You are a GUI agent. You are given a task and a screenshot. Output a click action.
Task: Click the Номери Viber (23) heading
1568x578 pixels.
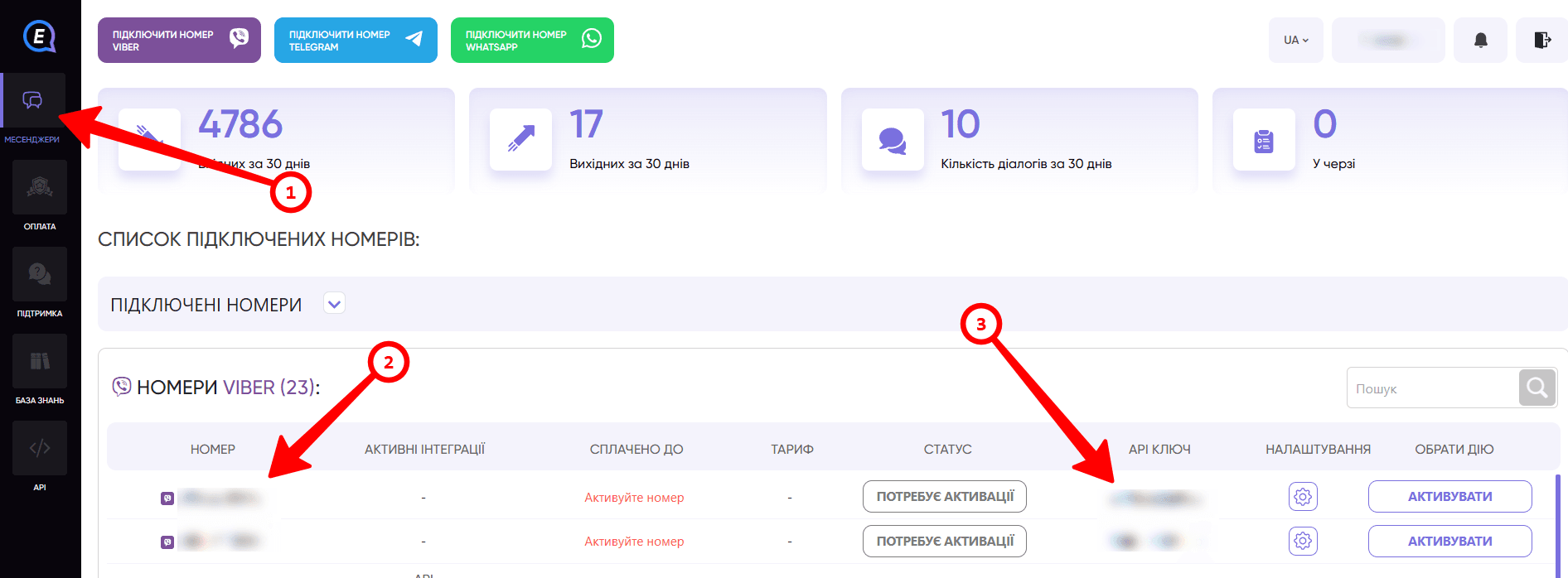(x=228, y=387)
